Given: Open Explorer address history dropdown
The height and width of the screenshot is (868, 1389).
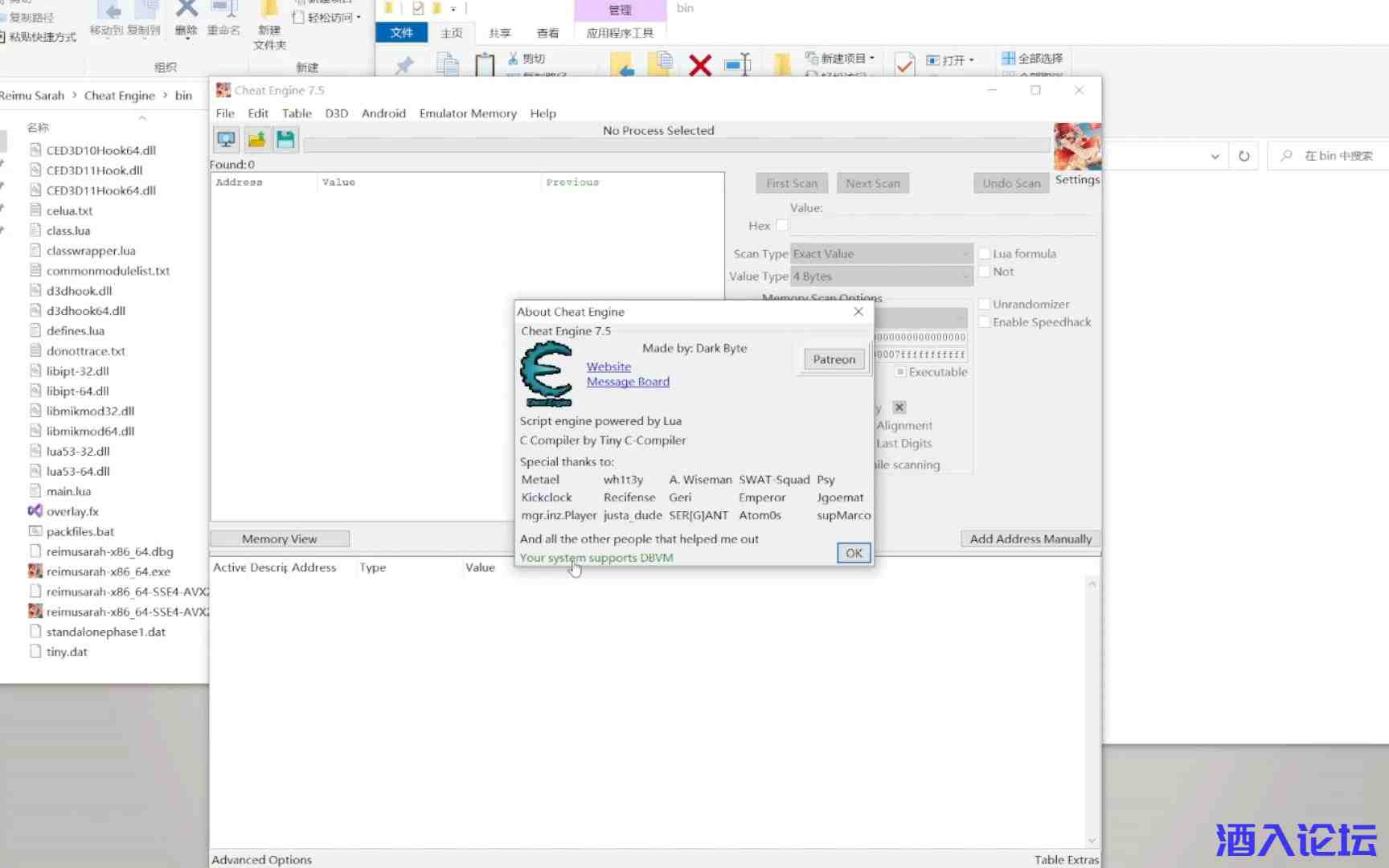Looking at the screenshot, I should [x=1215, y=156].
